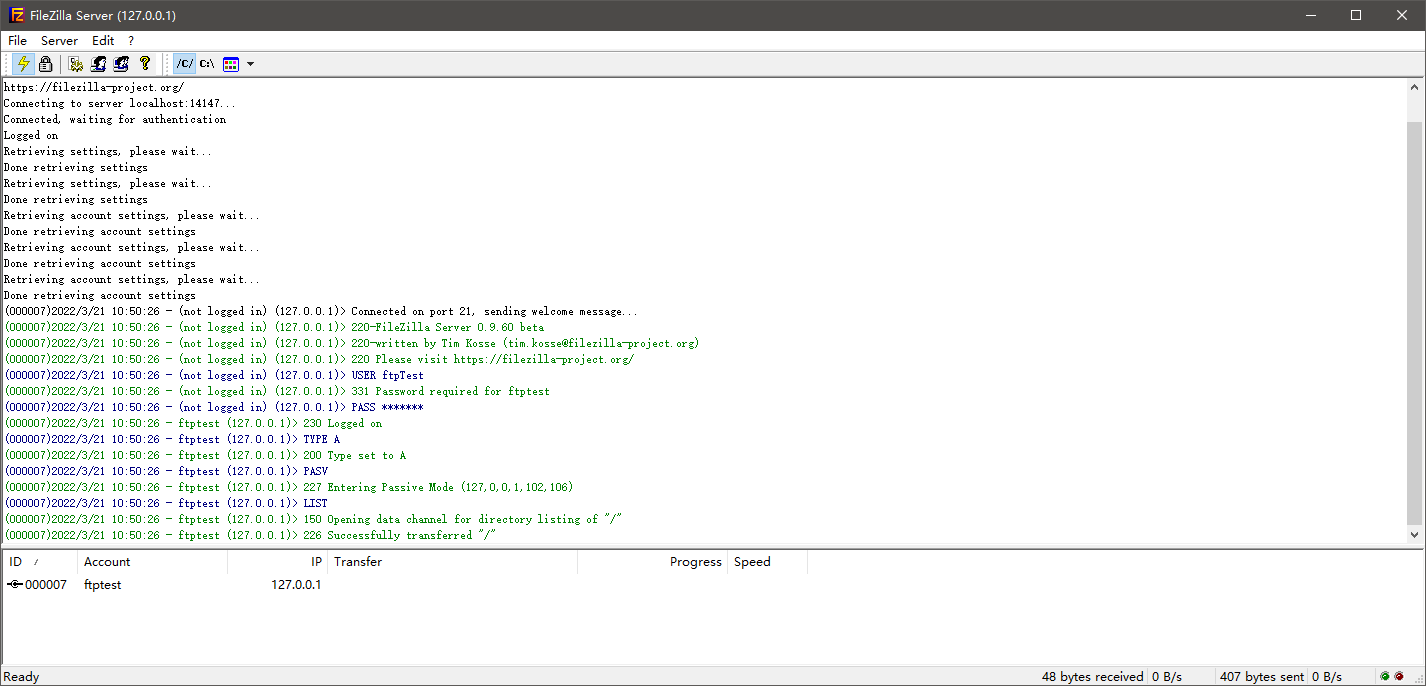Click '48 bytes received' status entry
The width and height of the screenshot is (1426, 686).
tap(1092, 677)
